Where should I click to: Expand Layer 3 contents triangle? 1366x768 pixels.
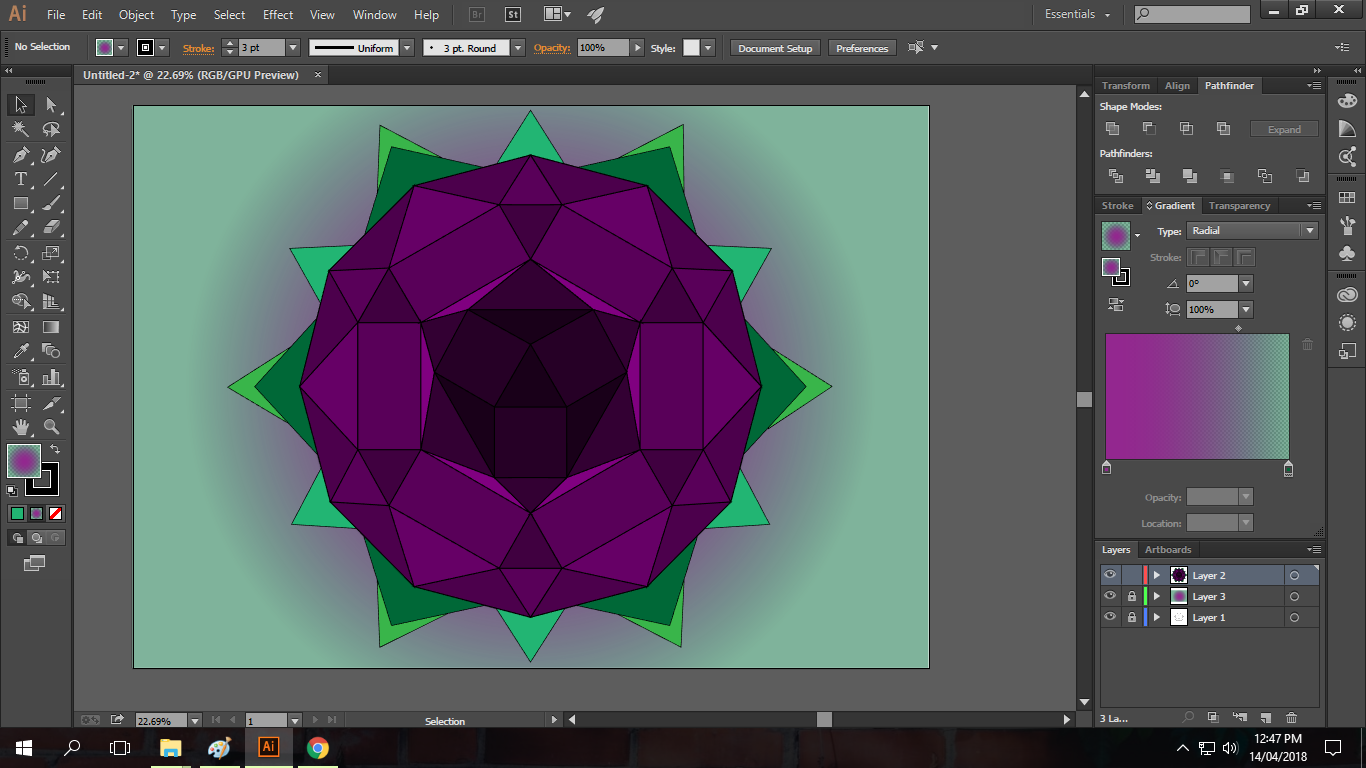[1157, 596]
